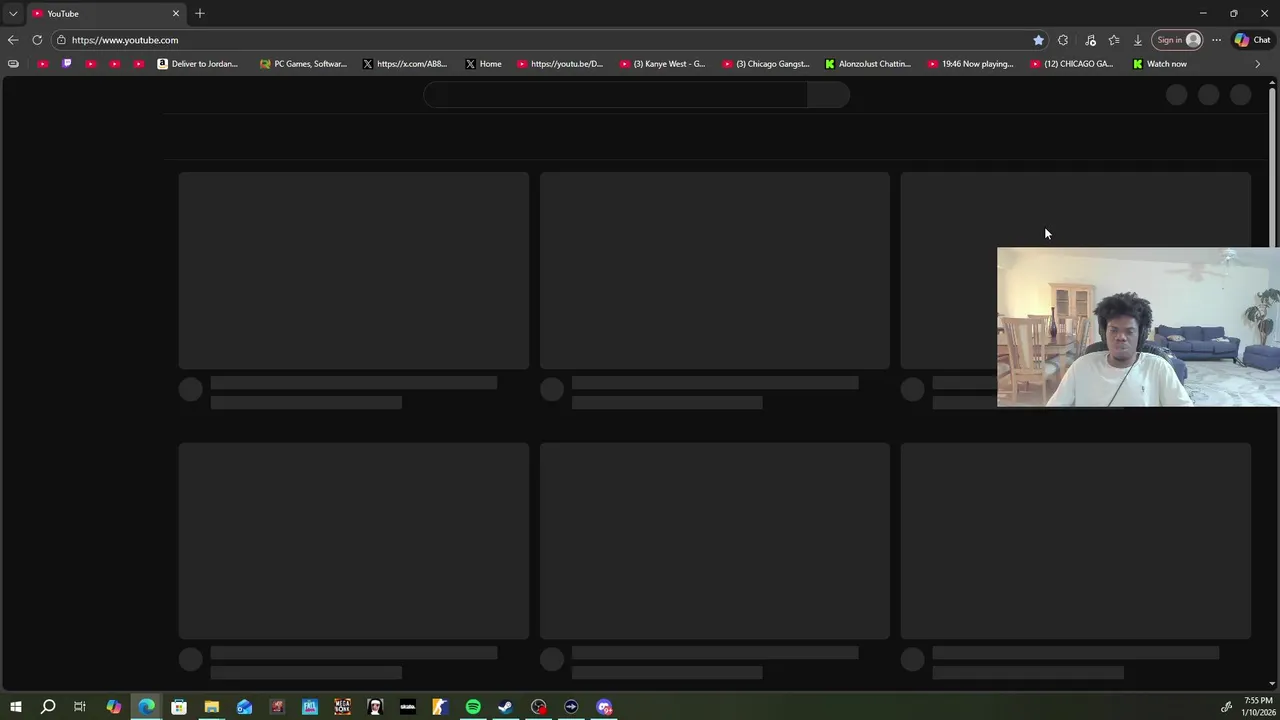Open the Extensions puzzle icon

point(1063,40)
